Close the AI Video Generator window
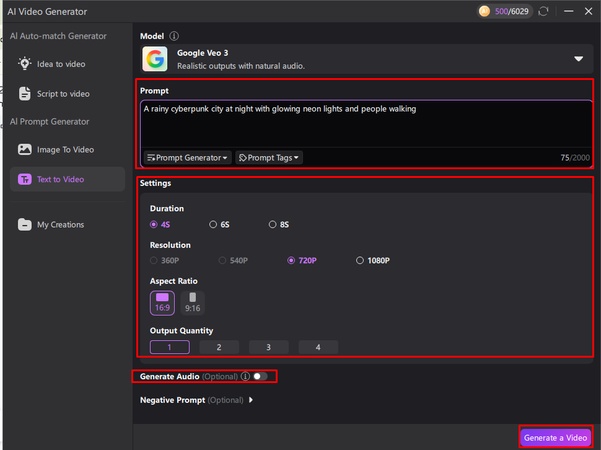 tap(588, 11)
